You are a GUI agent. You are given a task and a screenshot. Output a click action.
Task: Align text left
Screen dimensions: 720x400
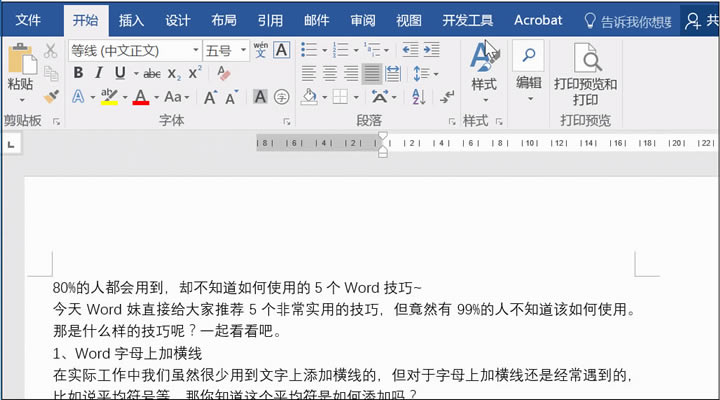tap(309, 73)
